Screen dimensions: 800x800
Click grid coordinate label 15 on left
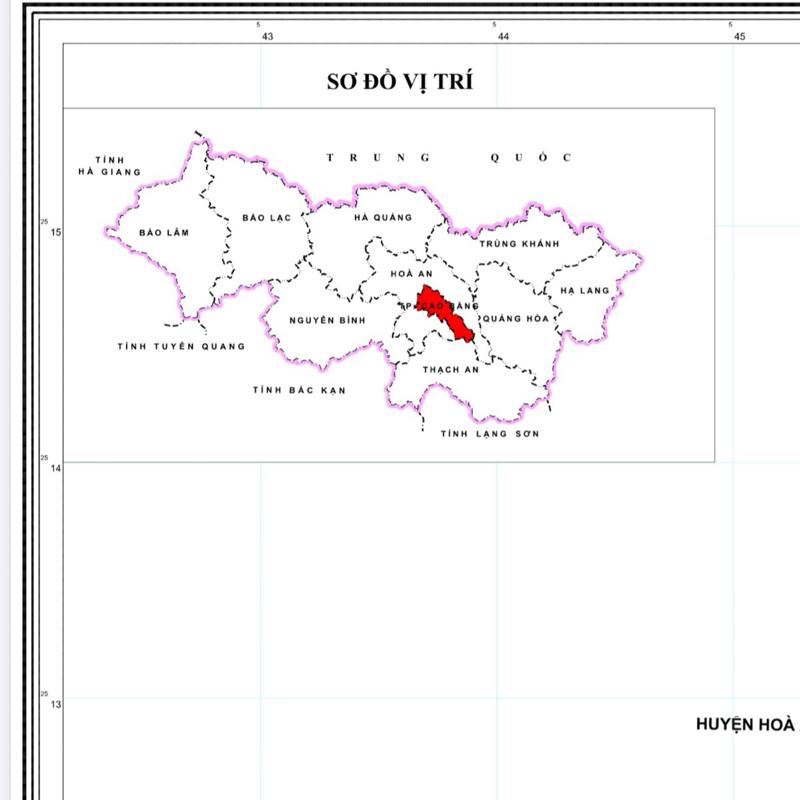pos(55,232)
